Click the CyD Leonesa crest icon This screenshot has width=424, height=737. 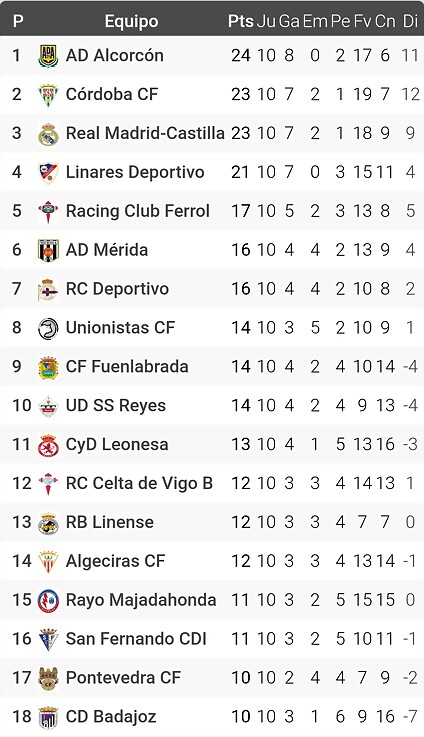(x=48, y=445)
